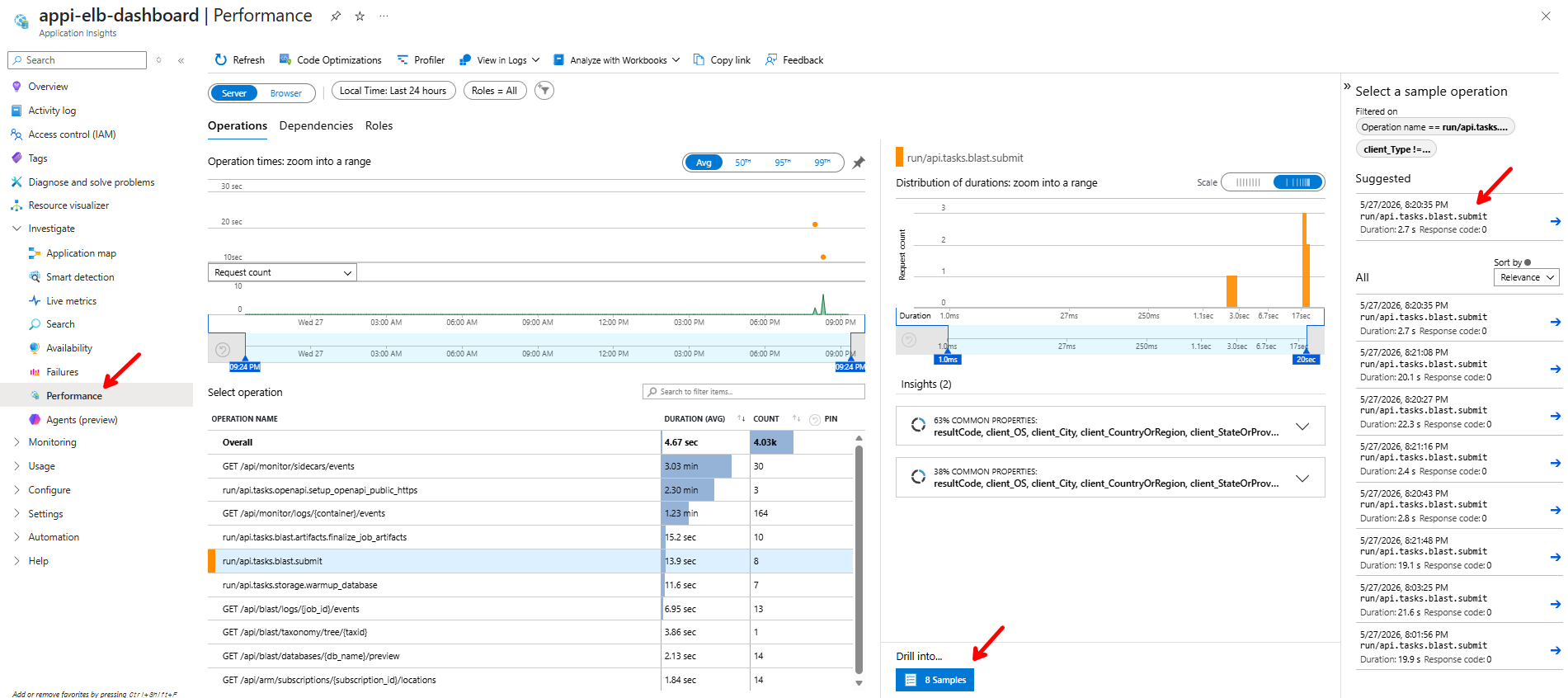Sort by COUNT column
Viewport: 1568px width, 698px height.
[766, 419]
